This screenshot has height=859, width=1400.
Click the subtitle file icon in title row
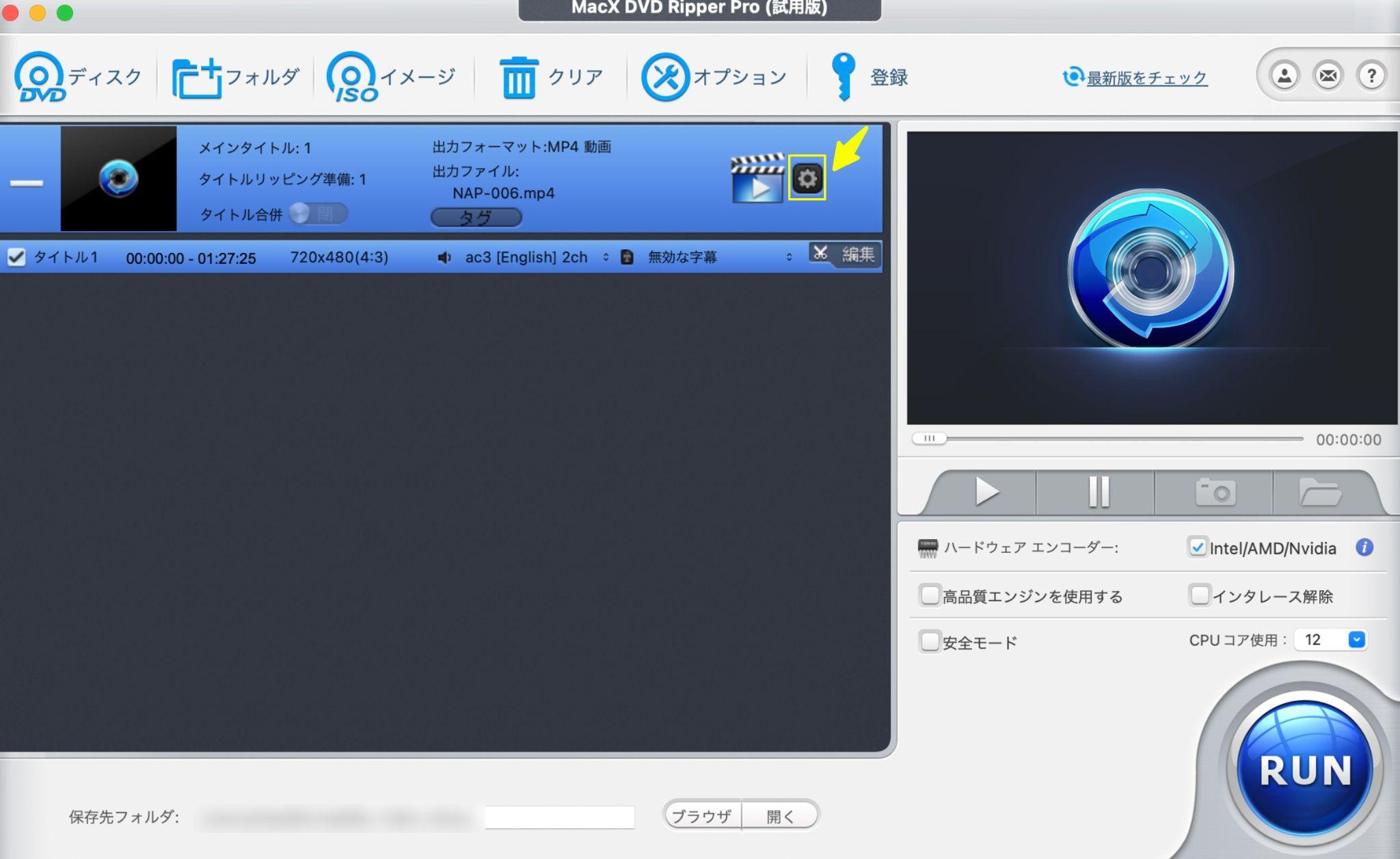click(627, 258)
